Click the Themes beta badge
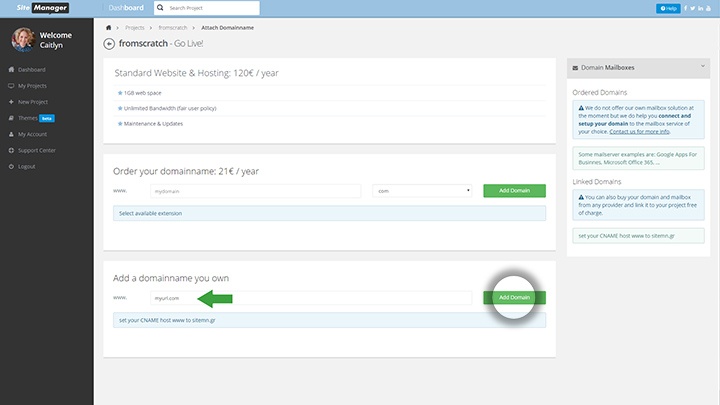720x405 pixels. click(x=47, y=118)
